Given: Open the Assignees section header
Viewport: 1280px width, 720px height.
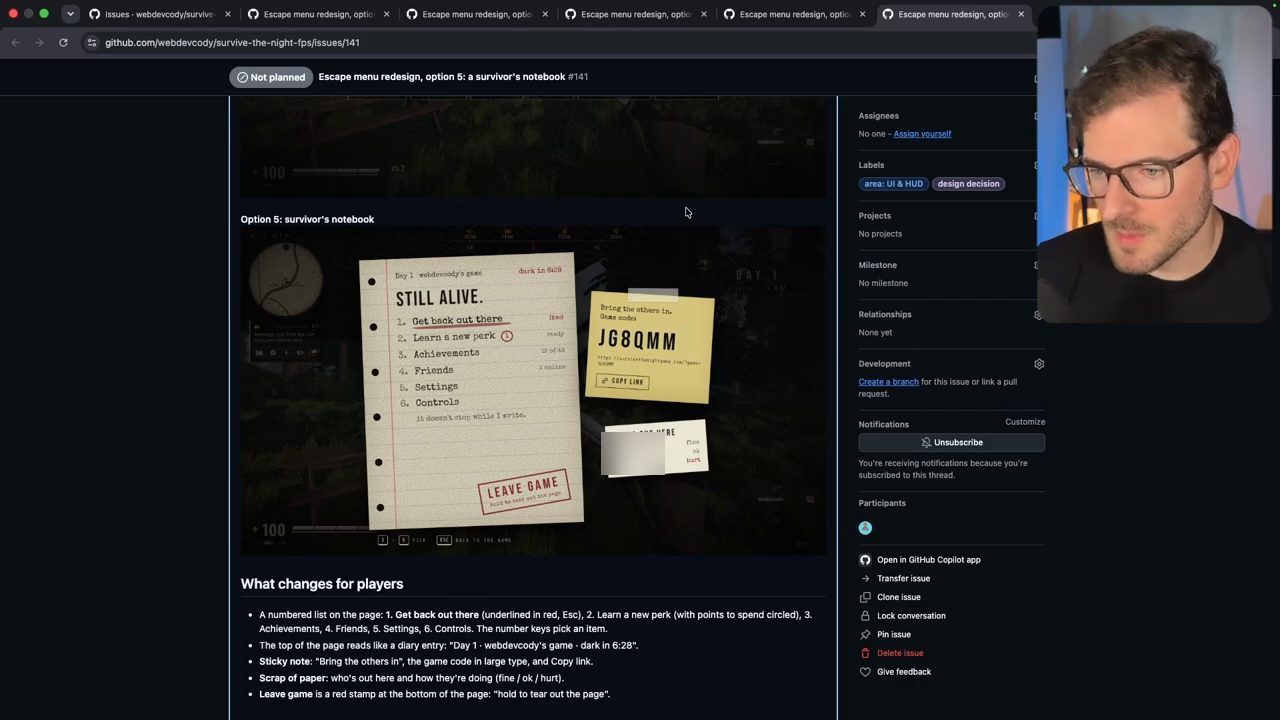Looking at the screenshot, I should (x=878, y=116).
